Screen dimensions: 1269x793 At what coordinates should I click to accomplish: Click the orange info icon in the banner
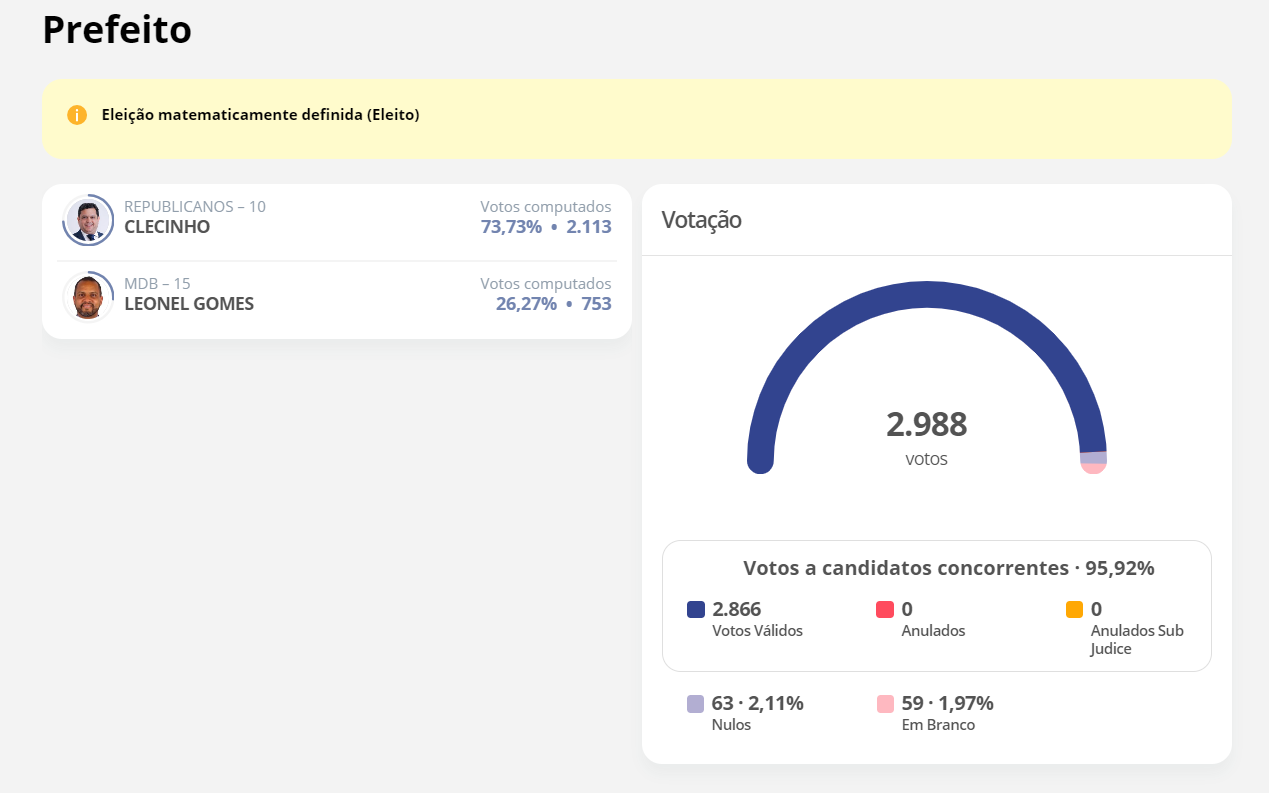(x=77, y=115)
